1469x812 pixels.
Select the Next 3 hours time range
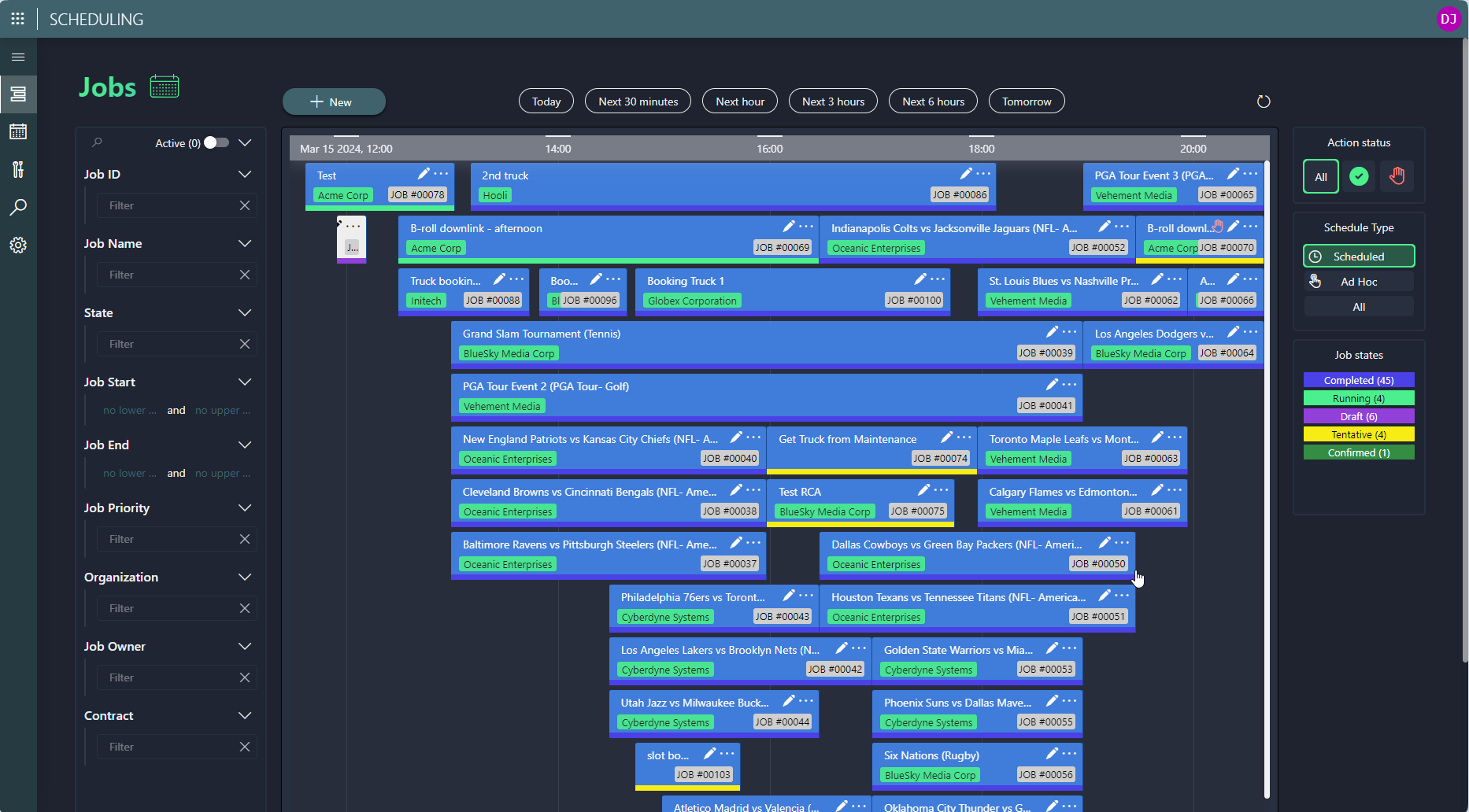coord(833,101)
